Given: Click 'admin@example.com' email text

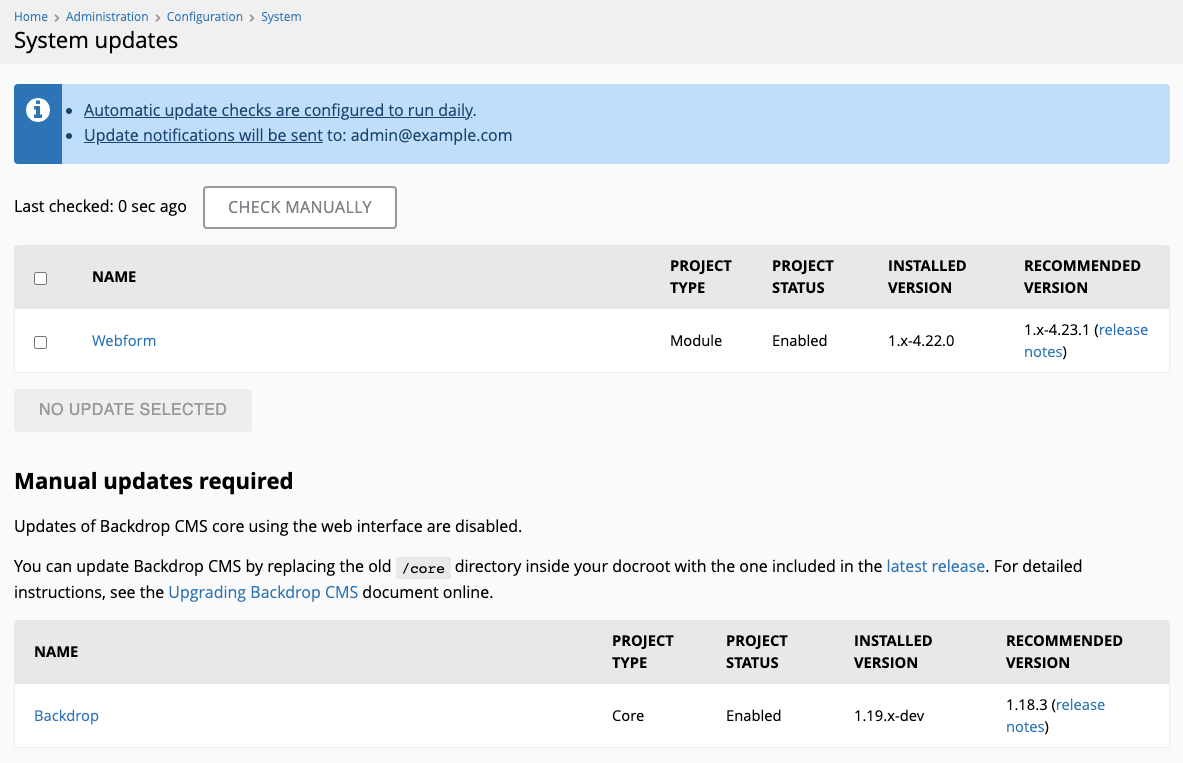Looking at the screenshot, I should pyautogui.click(x=432, y=135).
